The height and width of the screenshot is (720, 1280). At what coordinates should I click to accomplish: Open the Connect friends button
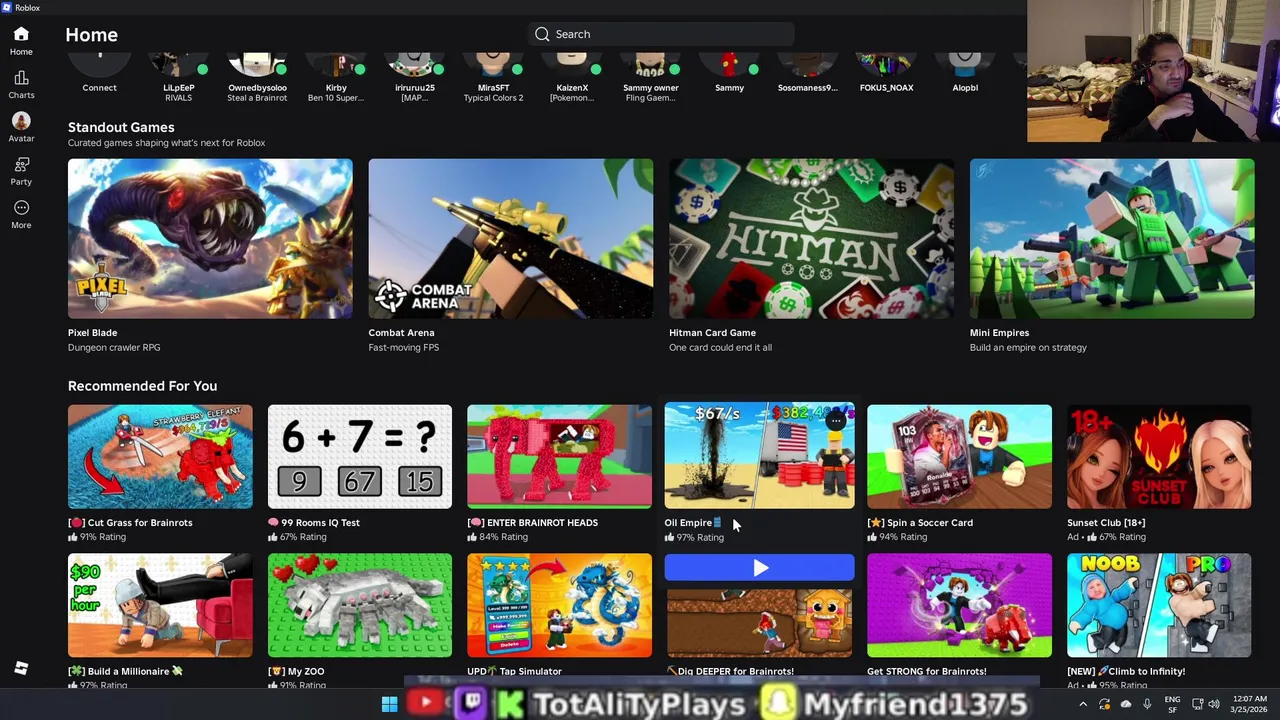[99, 73]
